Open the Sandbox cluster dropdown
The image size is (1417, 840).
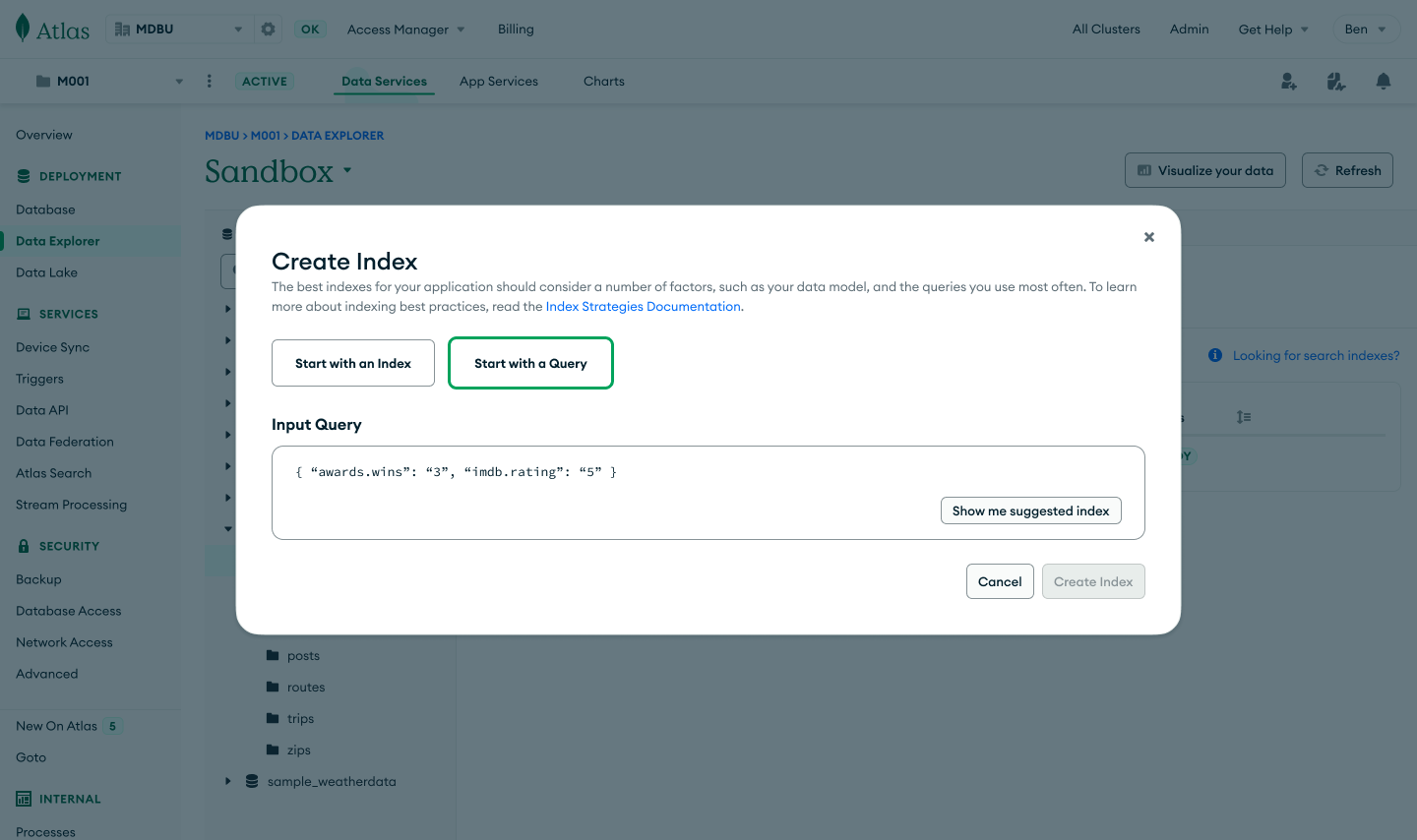coord(347,171)
